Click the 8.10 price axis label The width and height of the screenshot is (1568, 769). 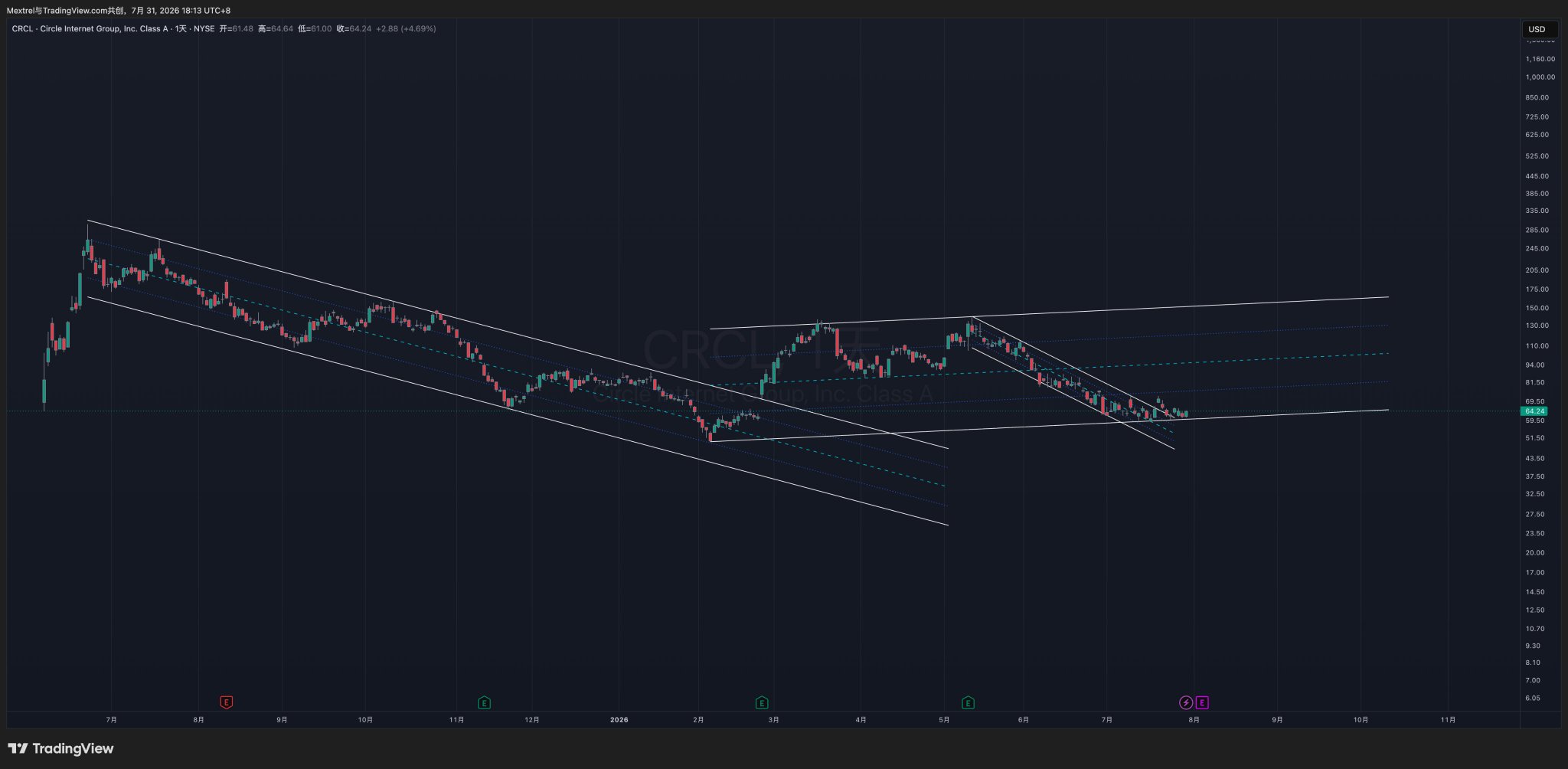pyautogui.click(x=1533, y=663)
